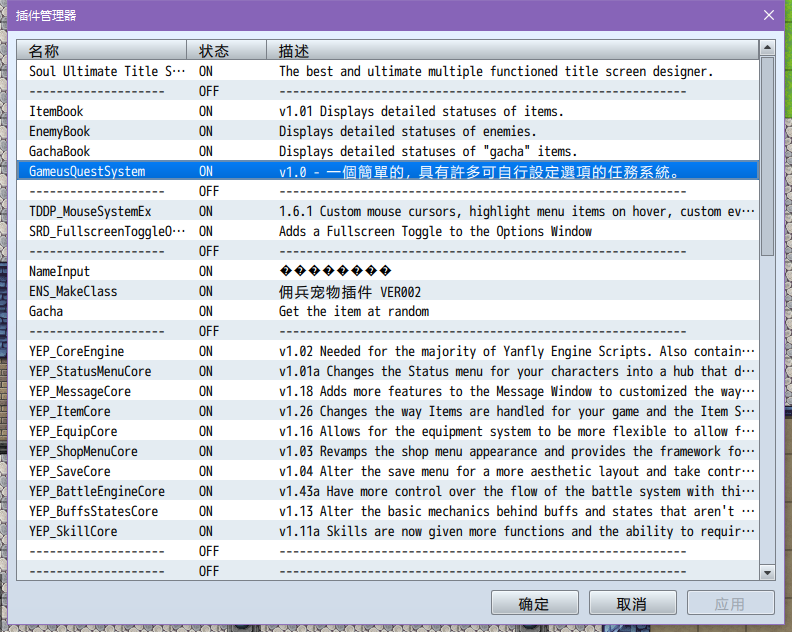This screenshot has height=632, width=792.
Task: Sort by the 状态 column header
Action: [226, 51]
